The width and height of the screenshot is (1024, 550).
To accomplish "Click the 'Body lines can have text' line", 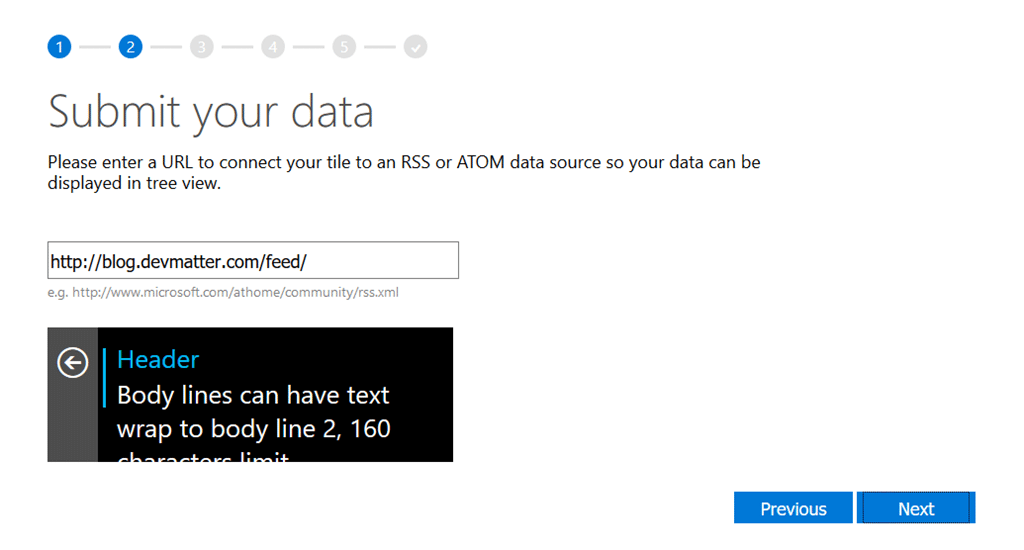I will [253, 395].
